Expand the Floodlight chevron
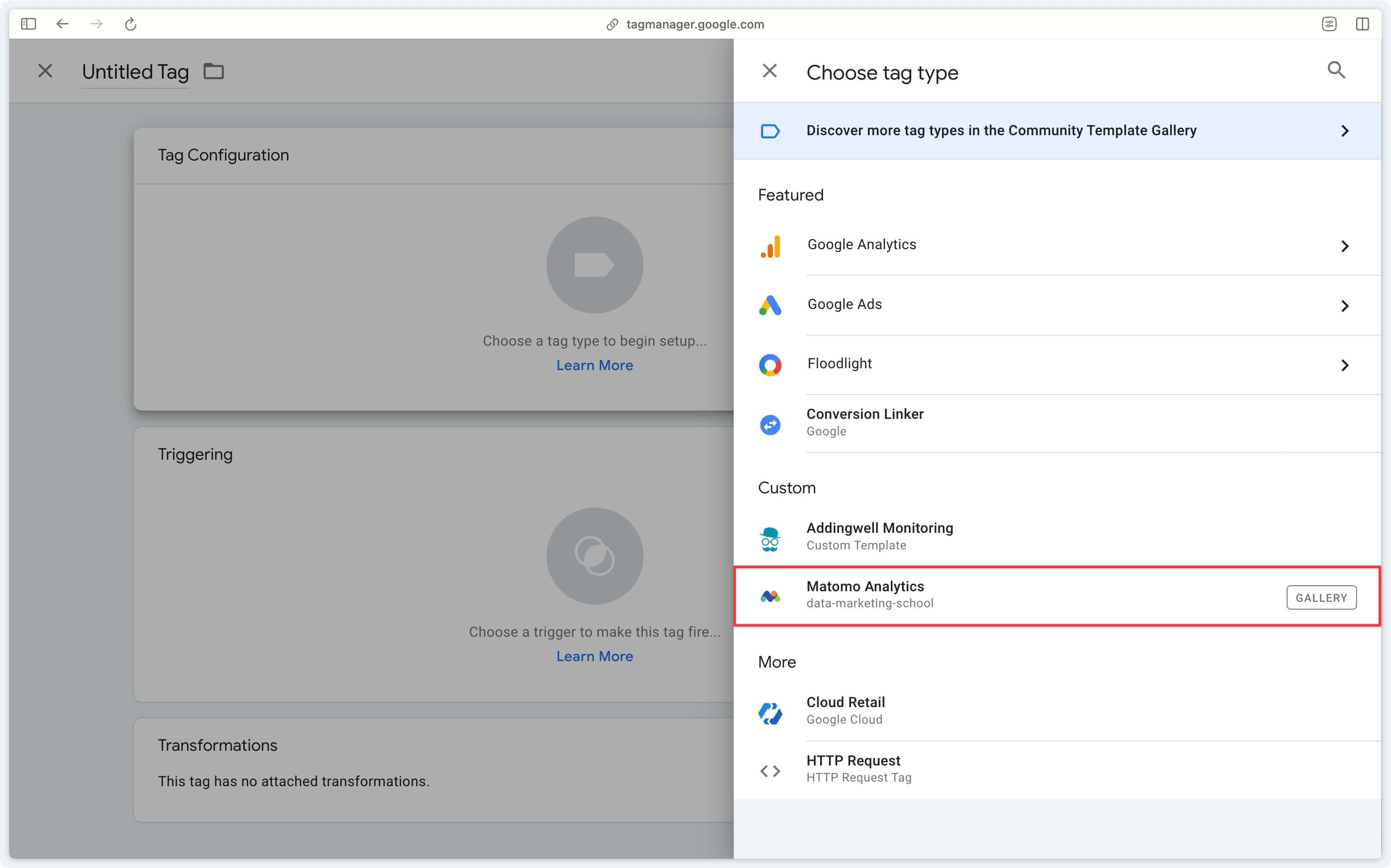 click(x=1345, y=365)
